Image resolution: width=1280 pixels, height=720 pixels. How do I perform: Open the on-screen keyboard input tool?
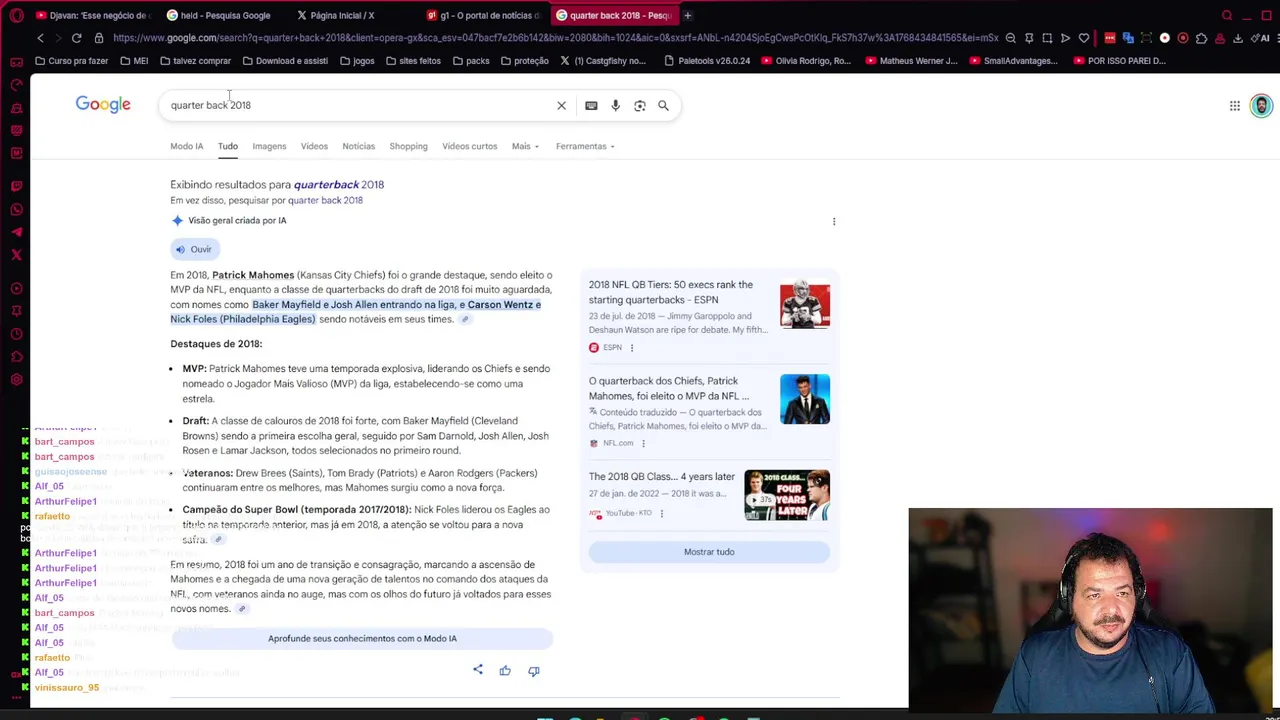[591, 105]
